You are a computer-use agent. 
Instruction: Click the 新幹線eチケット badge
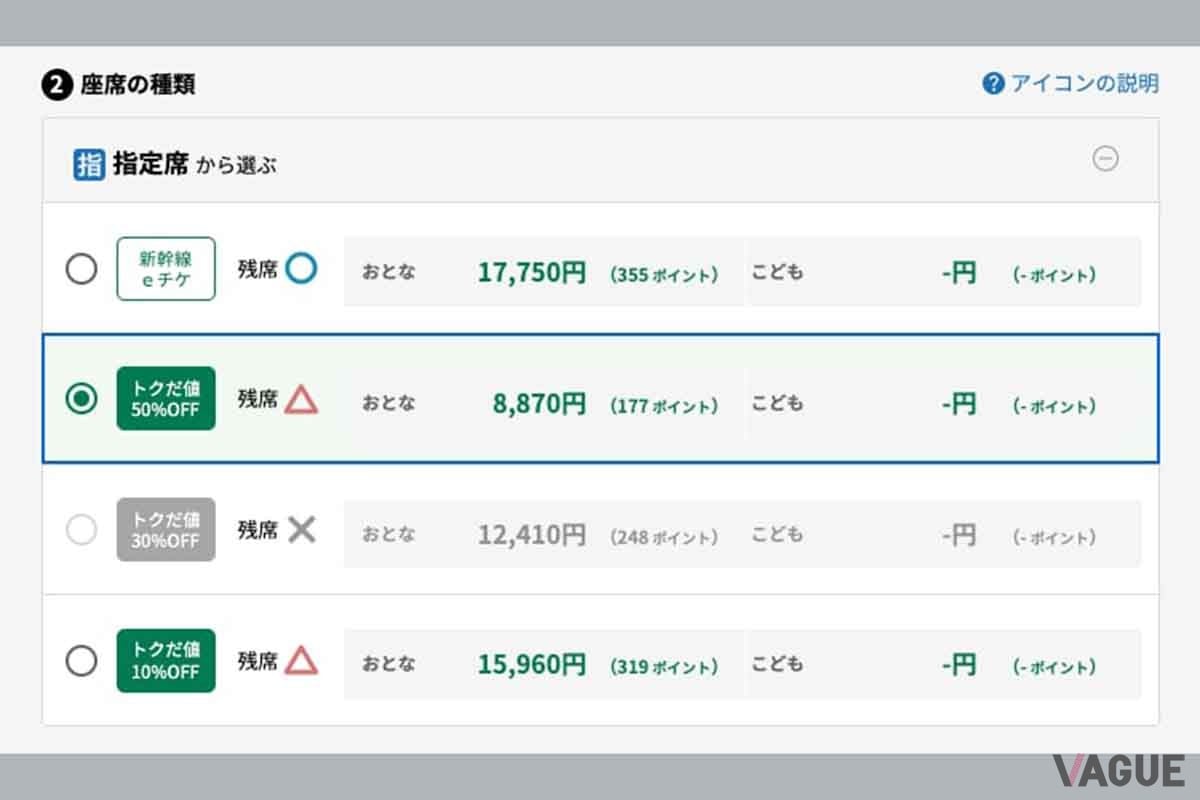click(x=165, y=269)
